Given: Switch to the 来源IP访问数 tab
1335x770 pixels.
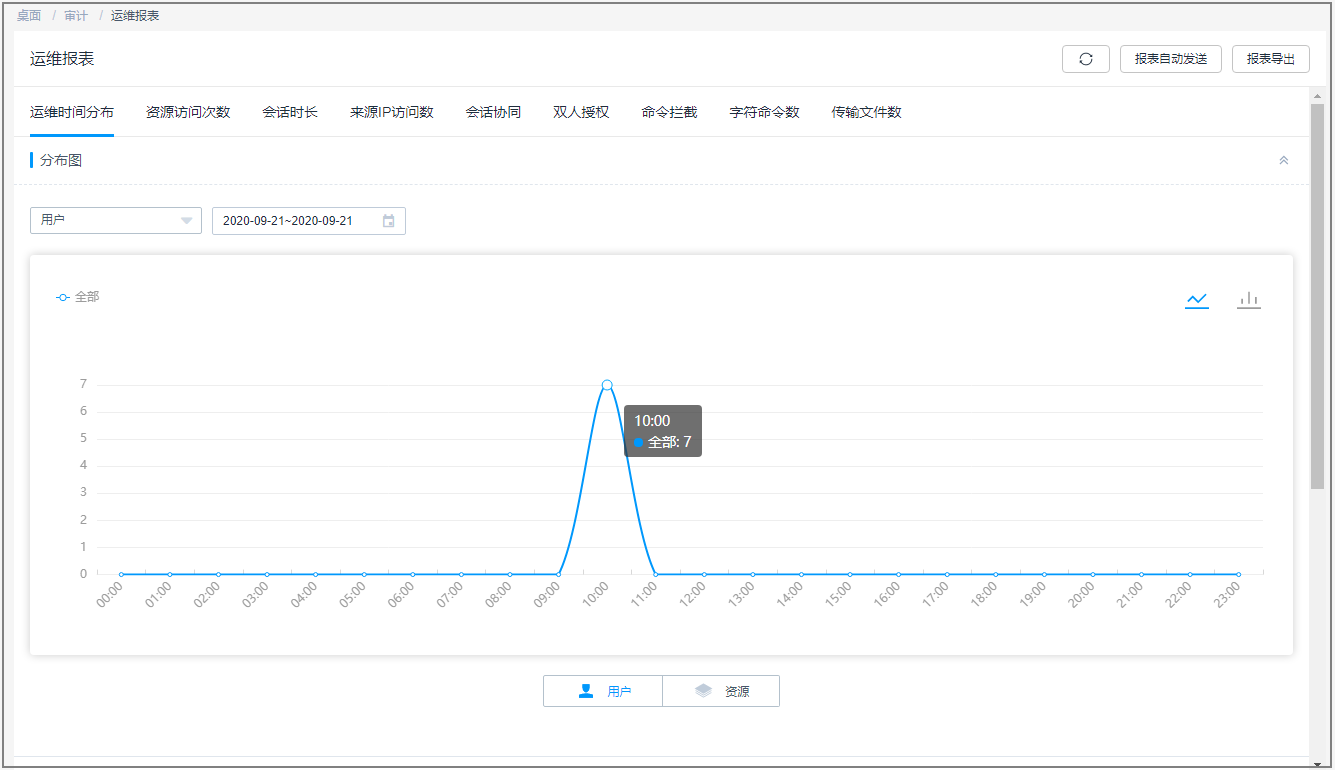Looking at the screenshot, I should (392, 112).
